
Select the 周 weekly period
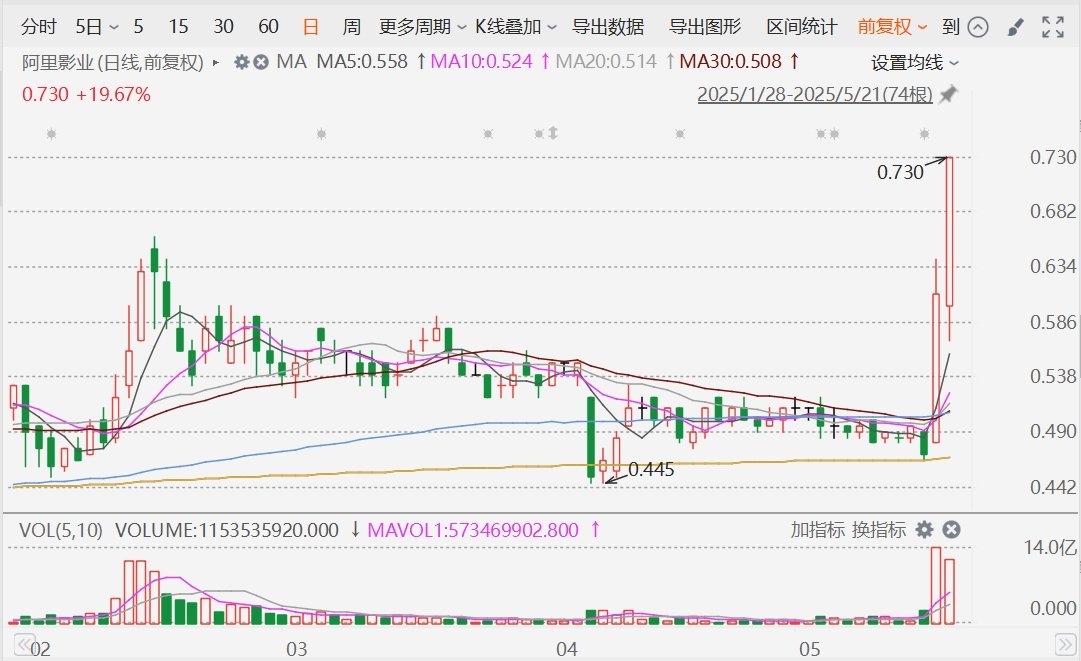coord(352,27)
